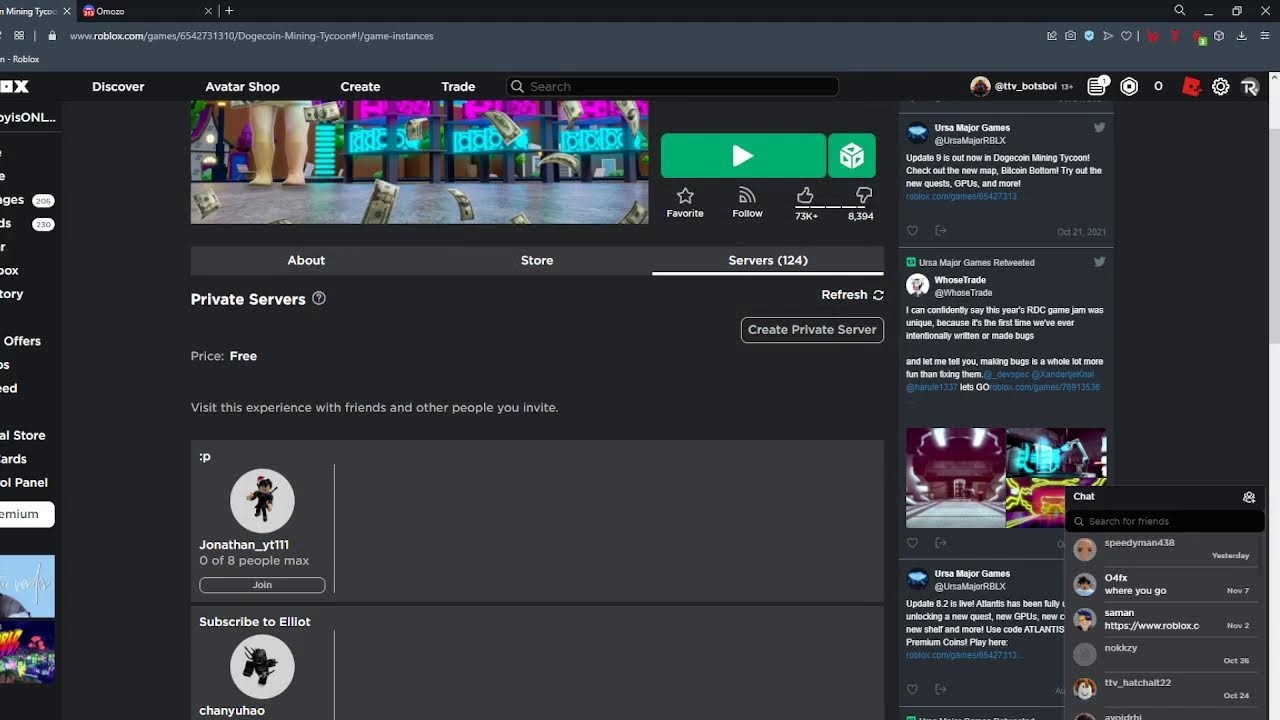Click browser ad blocker shield icon

[1089, 36]
